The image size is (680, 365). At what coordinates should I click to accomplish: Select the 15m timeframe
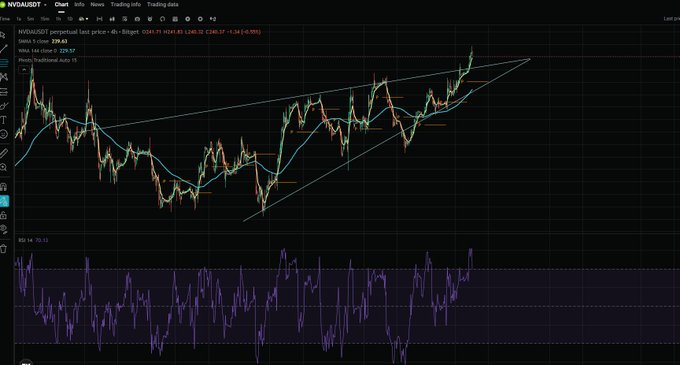tap(45, 19)
